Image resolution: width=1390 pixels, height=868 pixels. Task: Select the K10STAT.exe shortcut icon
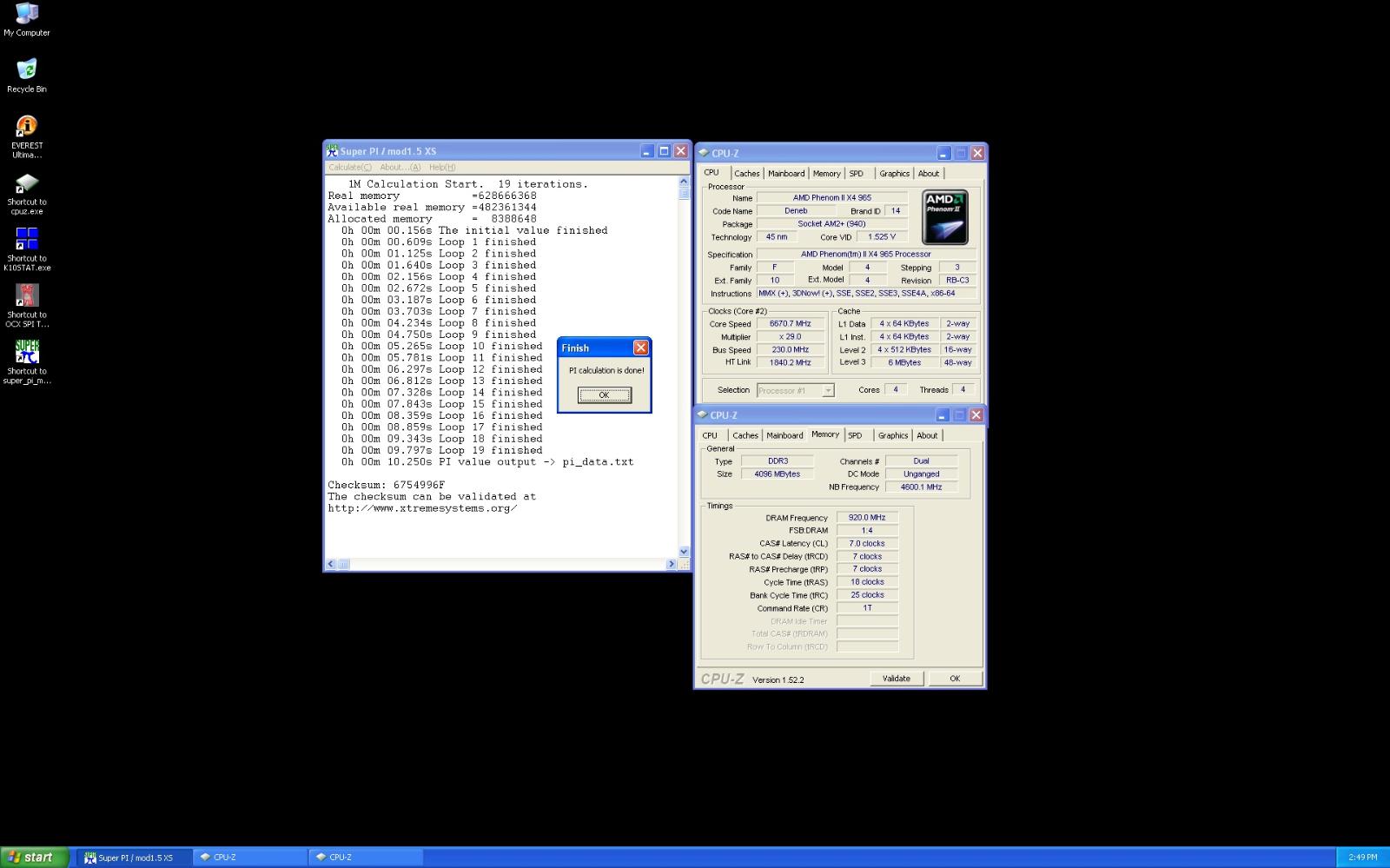coord(27,239)
